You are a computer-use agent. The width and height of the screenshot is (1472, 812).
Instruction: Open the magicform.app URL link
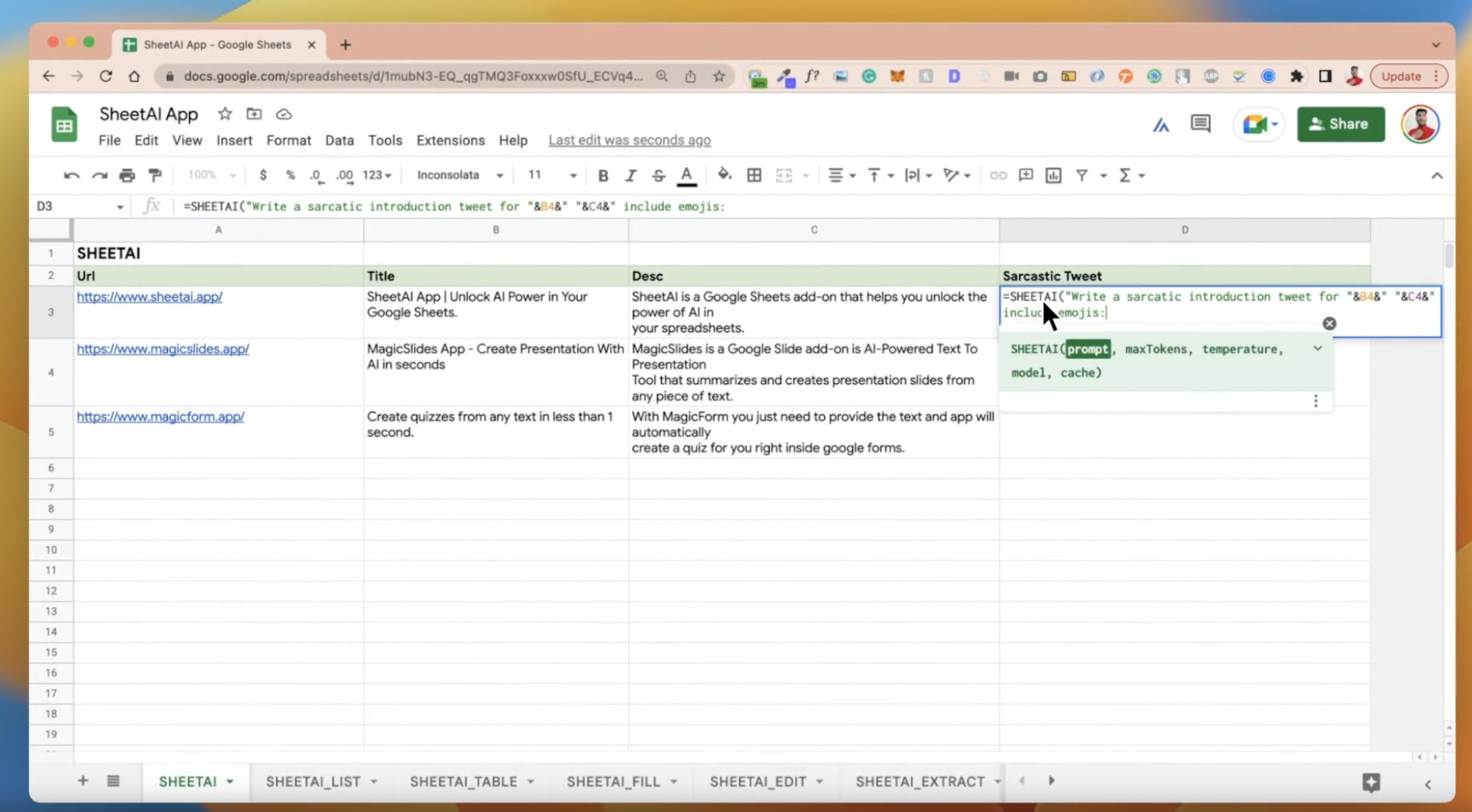160,417
